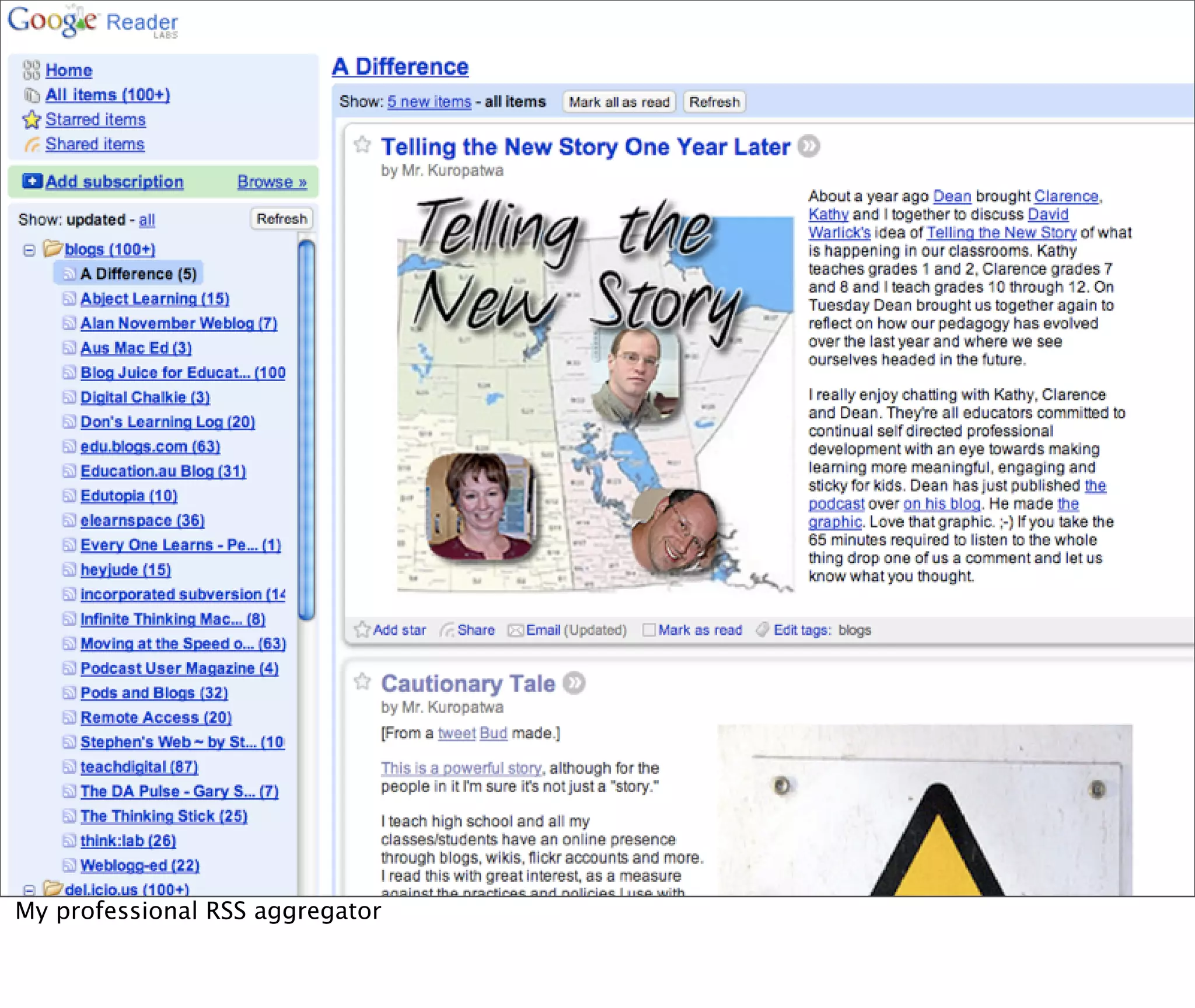Click Mark all as read button
Image resolution: width=1195 pixels, height=1008 pixels.
tap(619, 102)
